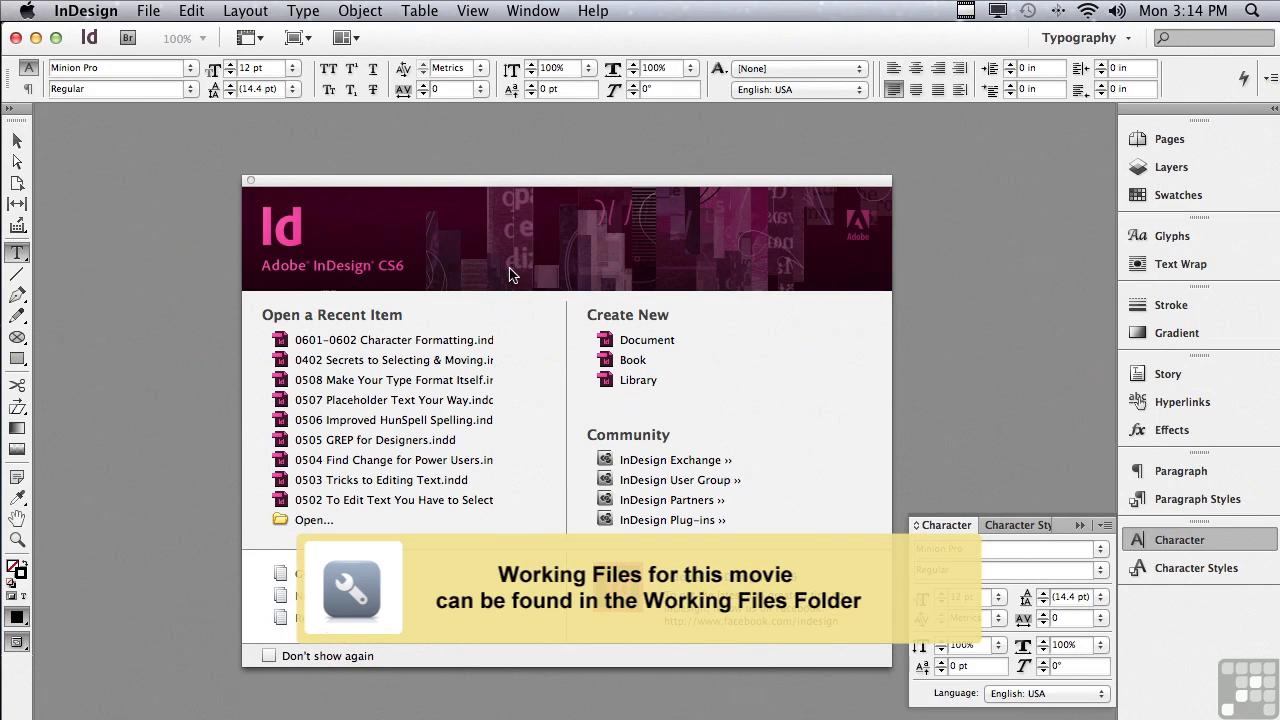
Task: Open the Metrics kerning dropdown
Action: click(480, 68)
